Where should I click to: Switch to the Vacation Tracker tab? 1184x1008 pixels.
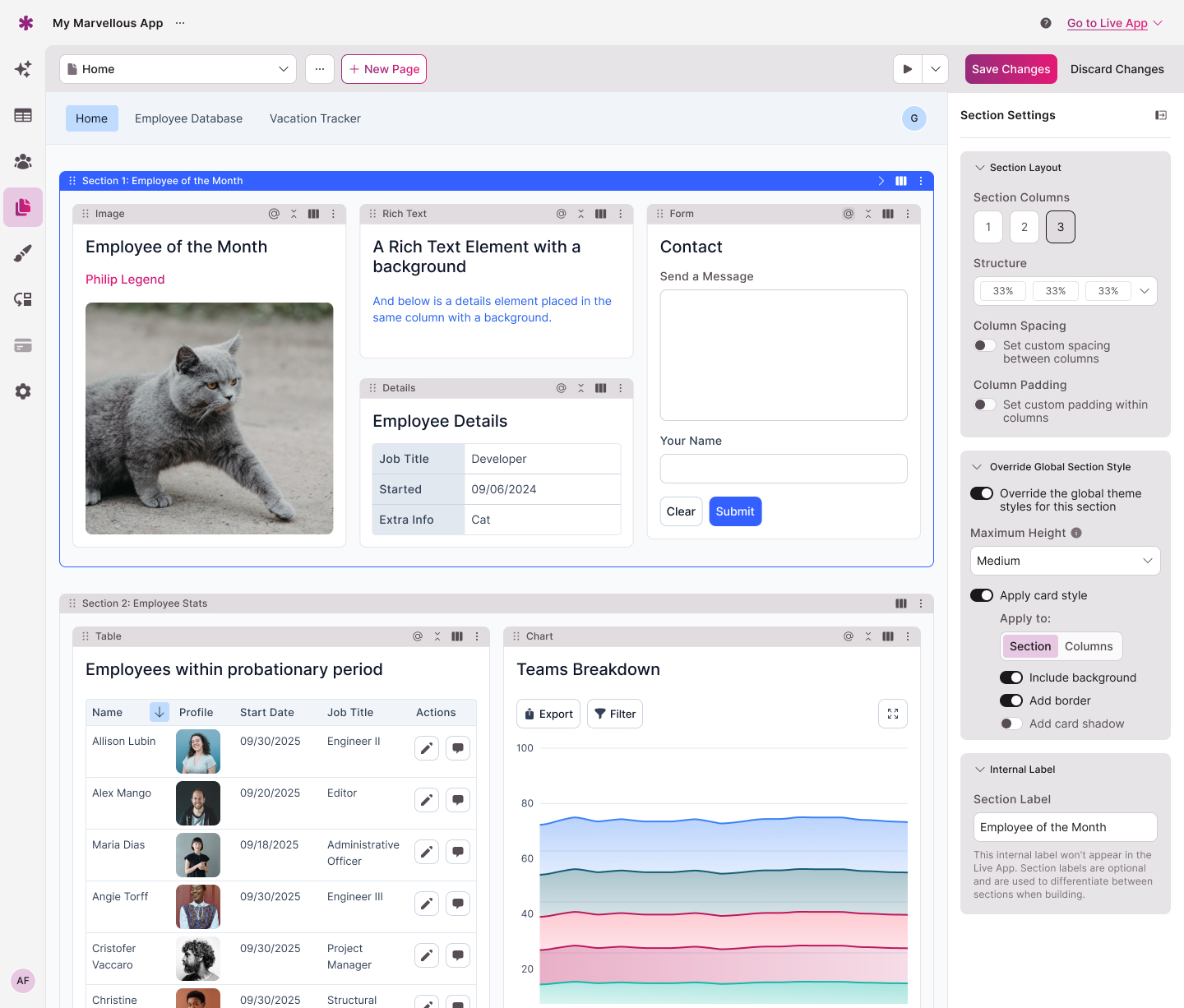click(315, 118)
